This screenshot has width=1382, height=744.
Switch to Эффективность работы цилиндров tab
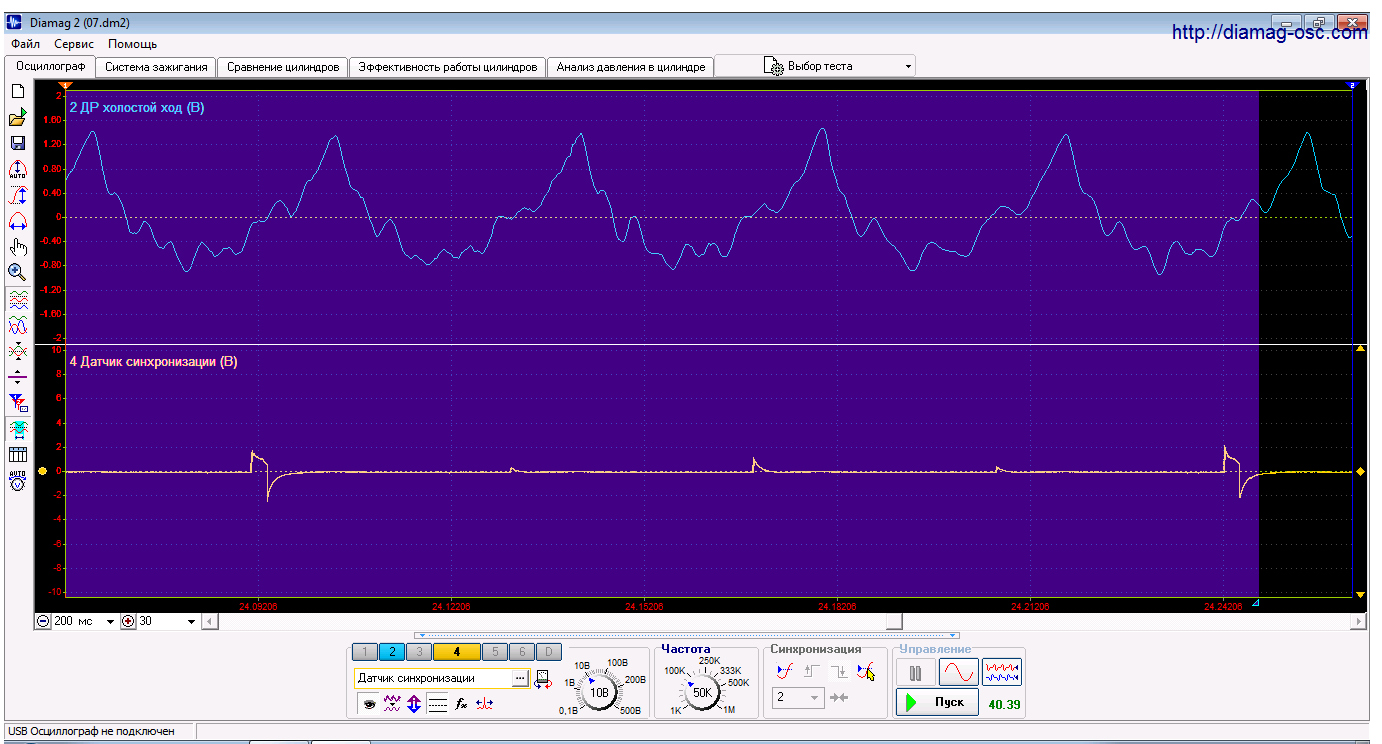click(x=448, y=67)
